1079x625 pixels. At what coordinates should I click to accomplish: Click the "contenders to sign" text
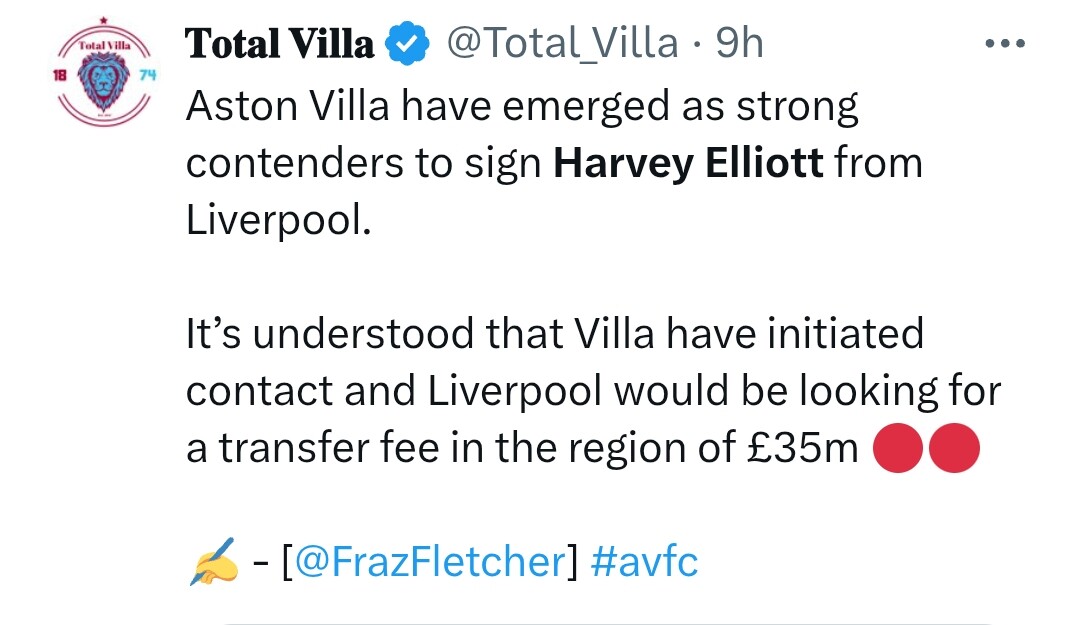click(x=363, y=164)
